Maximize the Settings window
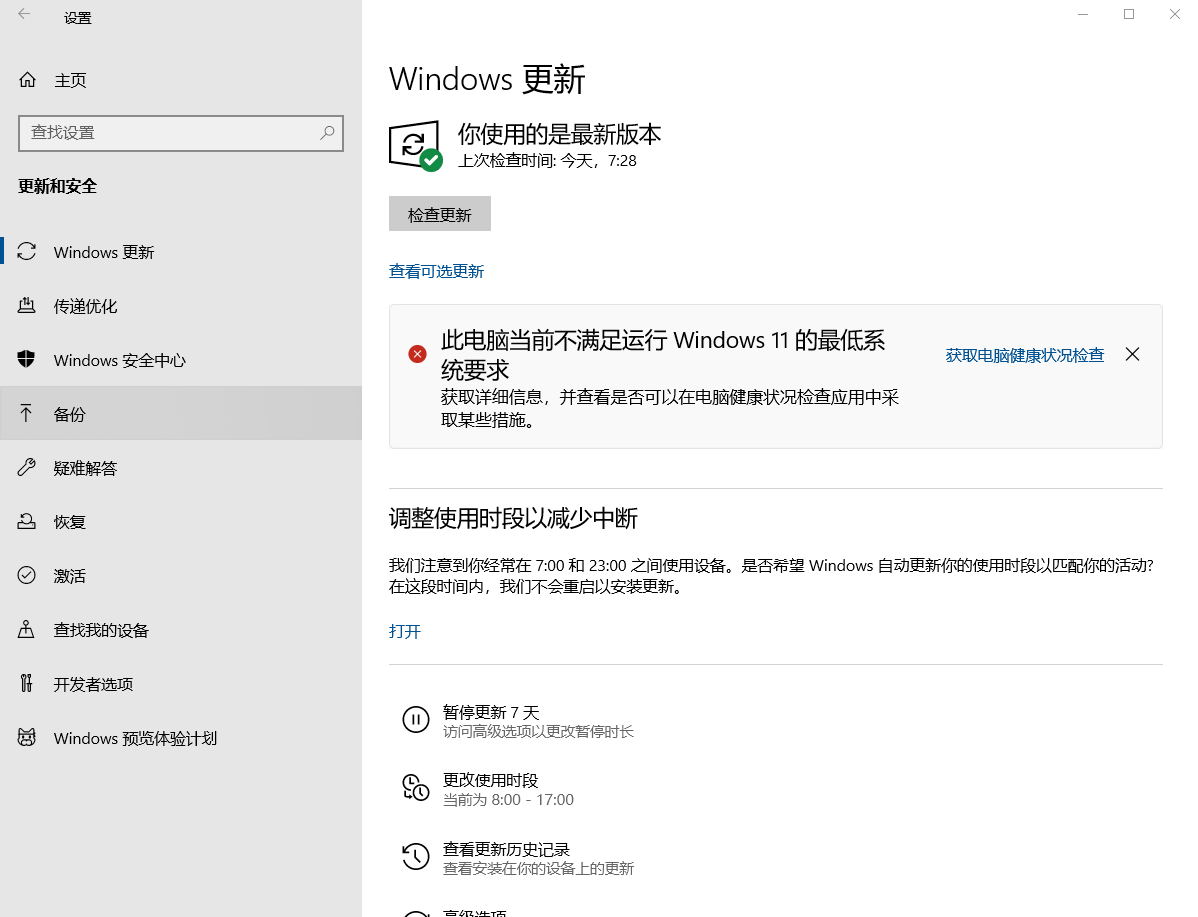This screenshot has width=1198, height=917. (x=1128, y=14)
